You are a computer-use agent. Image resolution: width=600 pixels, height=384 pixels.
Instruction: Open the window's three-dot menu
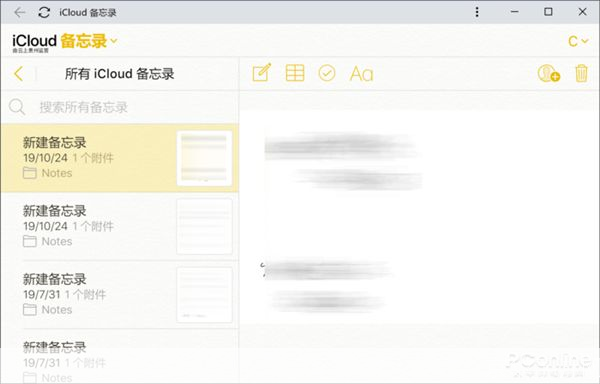click(477, 12)
